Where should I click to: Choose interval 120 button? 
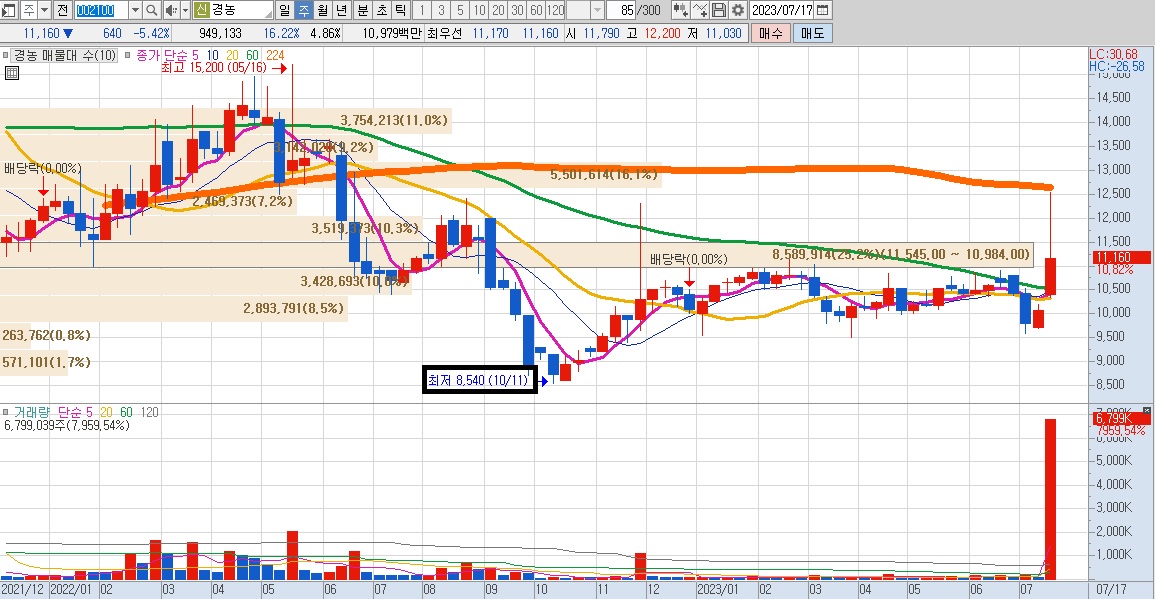click(x=556, y=10)
